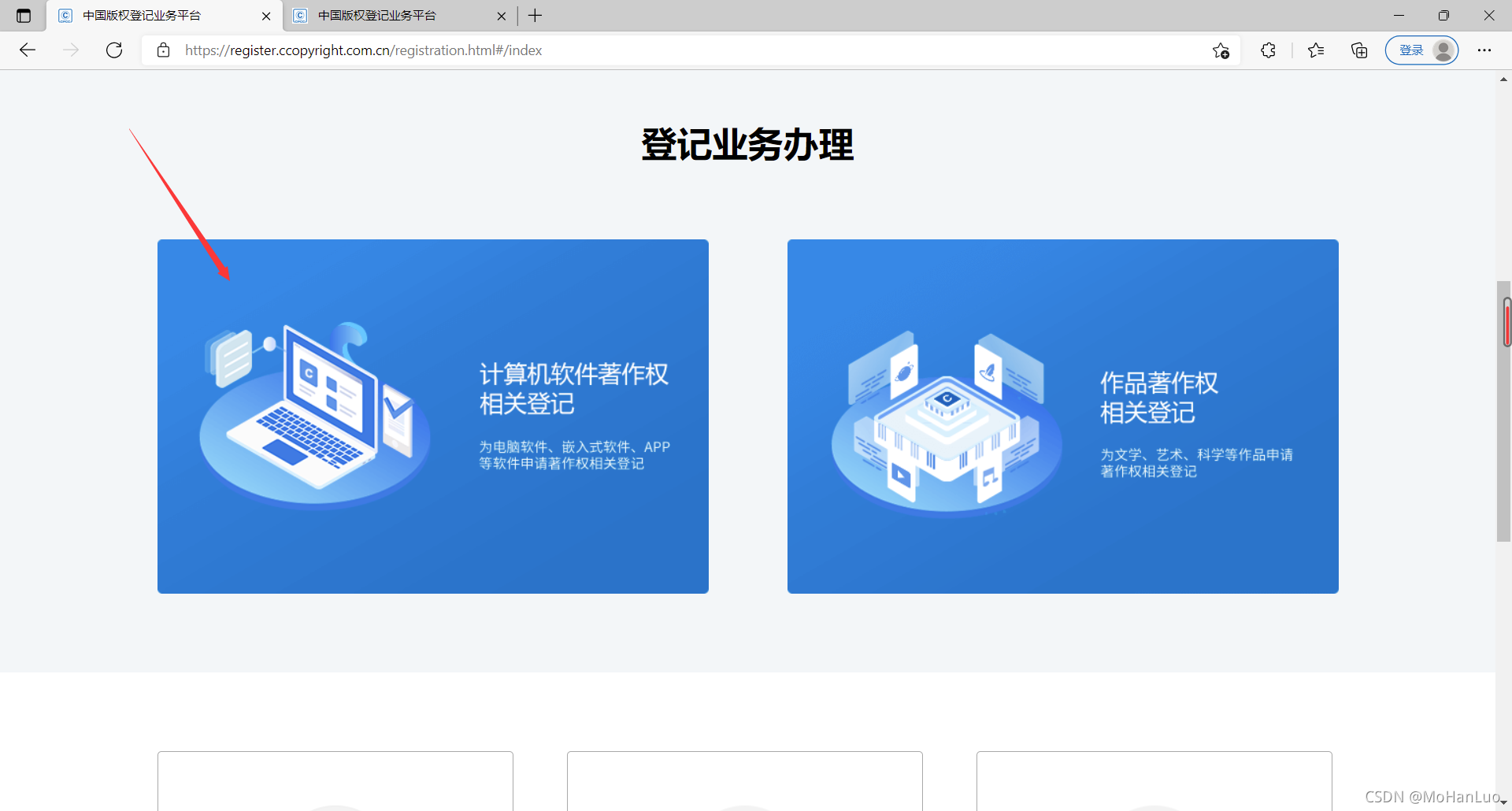Open the Collections panel
This screenshot has width=1512, height=811.
[1359, 50]
